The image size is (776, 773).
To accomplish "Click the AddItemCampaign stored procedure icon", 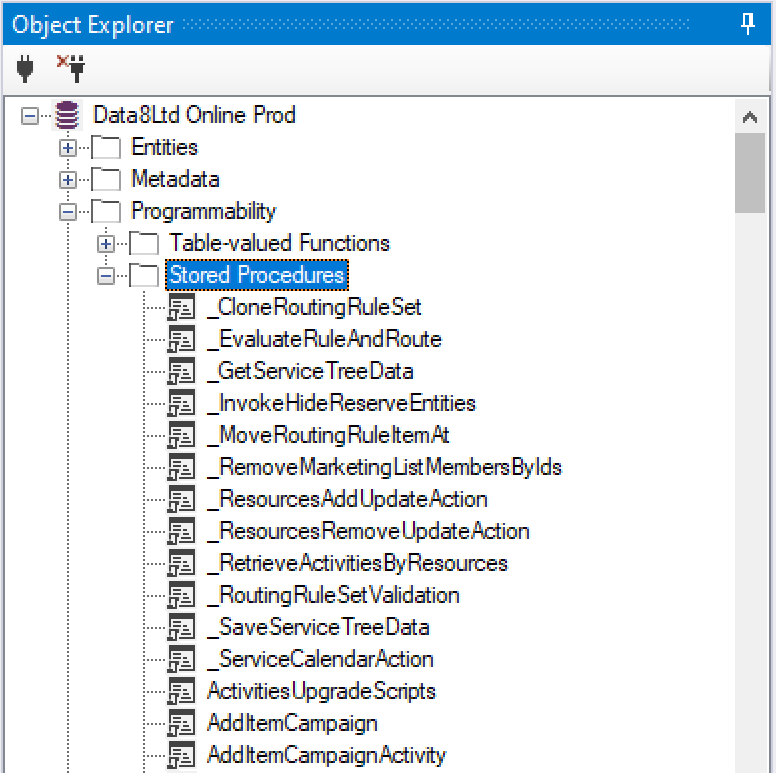I will 181,724.
